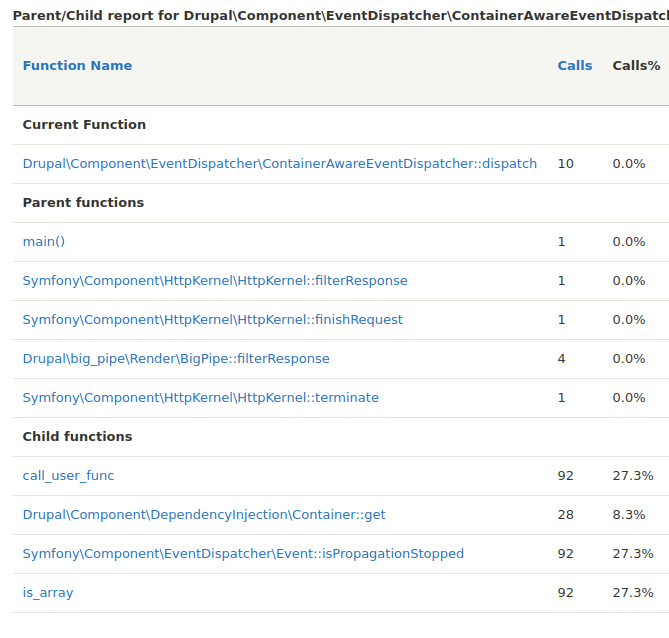Select 0.0% in dispatch current function row
This screenshot has height=638, width=669.
click(628, 164)
